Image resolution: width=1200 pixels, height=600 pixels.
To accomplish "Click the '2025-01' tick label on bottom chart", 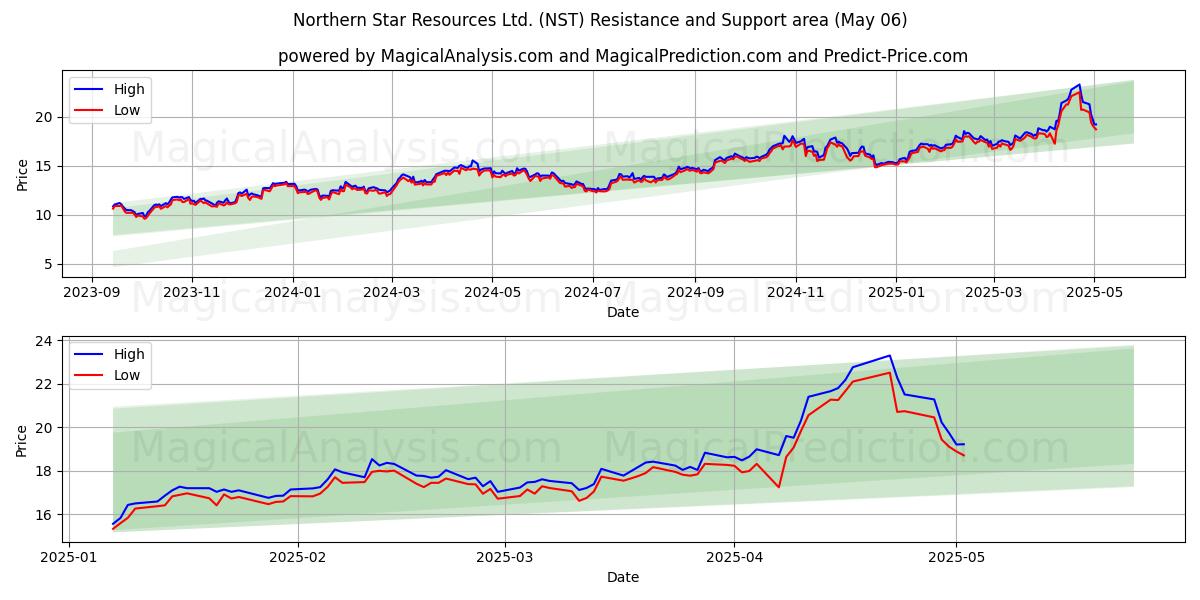I will (x=70, y=557).
